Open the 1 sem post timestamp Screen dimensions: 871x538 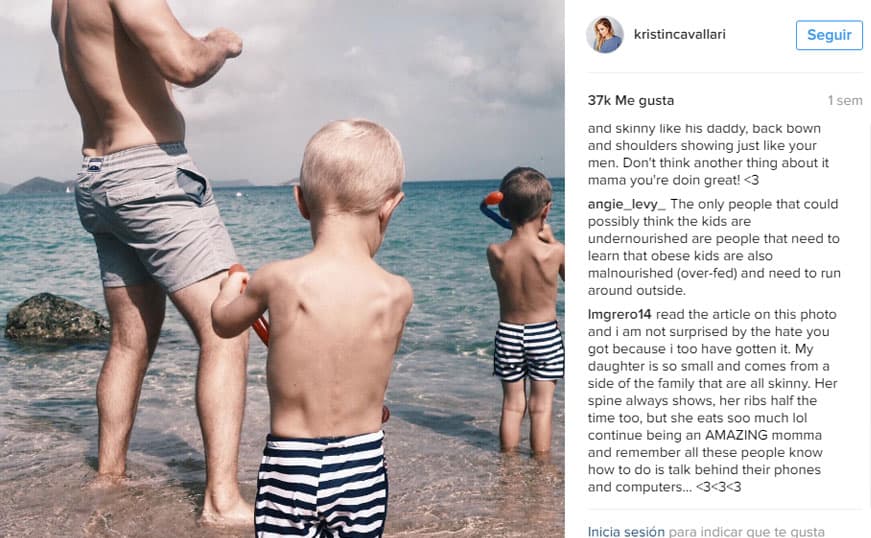click(x=845, y=100)
